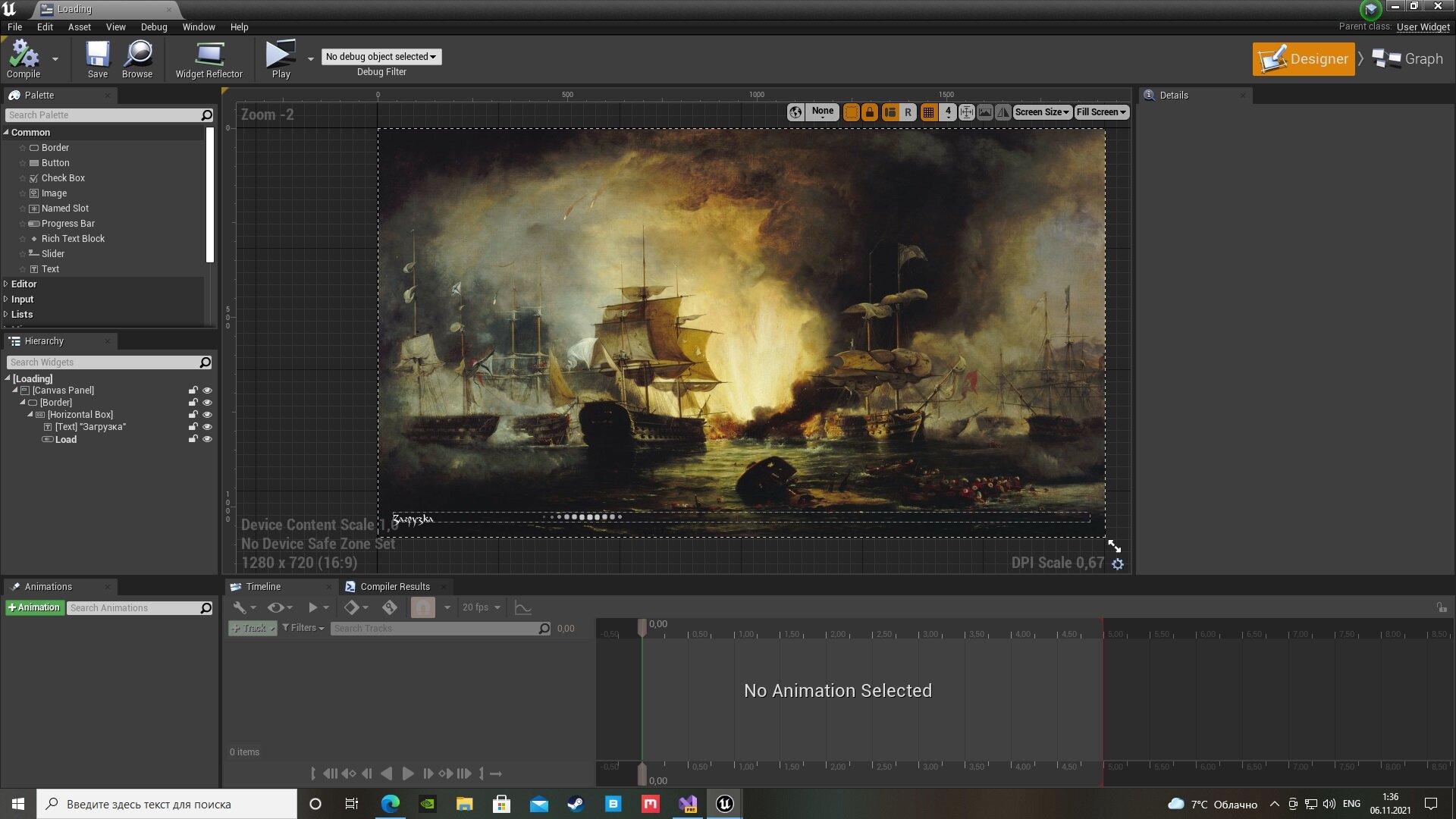Click the key-all lock diamond icon
The width and height of the screenshot is (1456, 819).
390,607
